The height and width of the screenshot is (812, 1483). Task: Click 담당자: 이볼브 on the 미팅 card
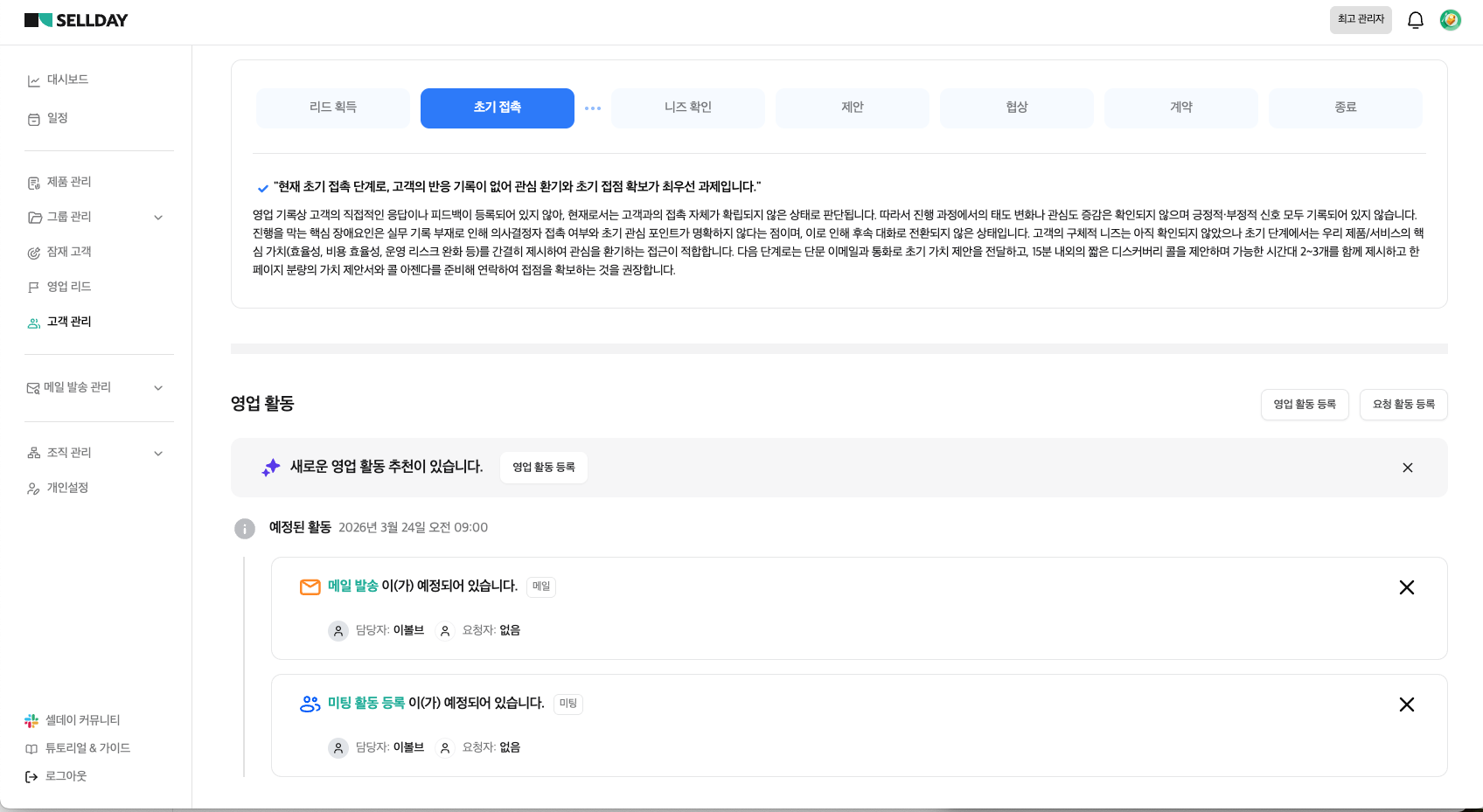click(389, 747)
